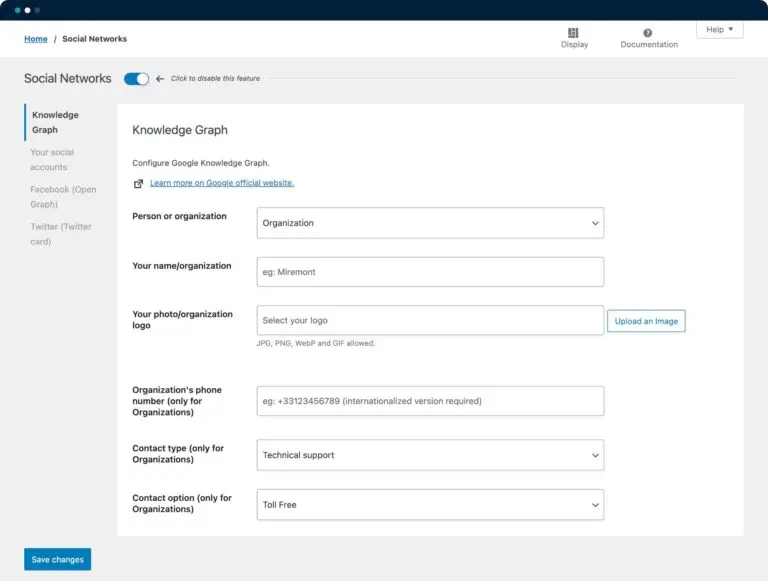Viewport: 768px width, 581px height.
Task: Click the left arrow beside the toggle
Action: (160, 79)
